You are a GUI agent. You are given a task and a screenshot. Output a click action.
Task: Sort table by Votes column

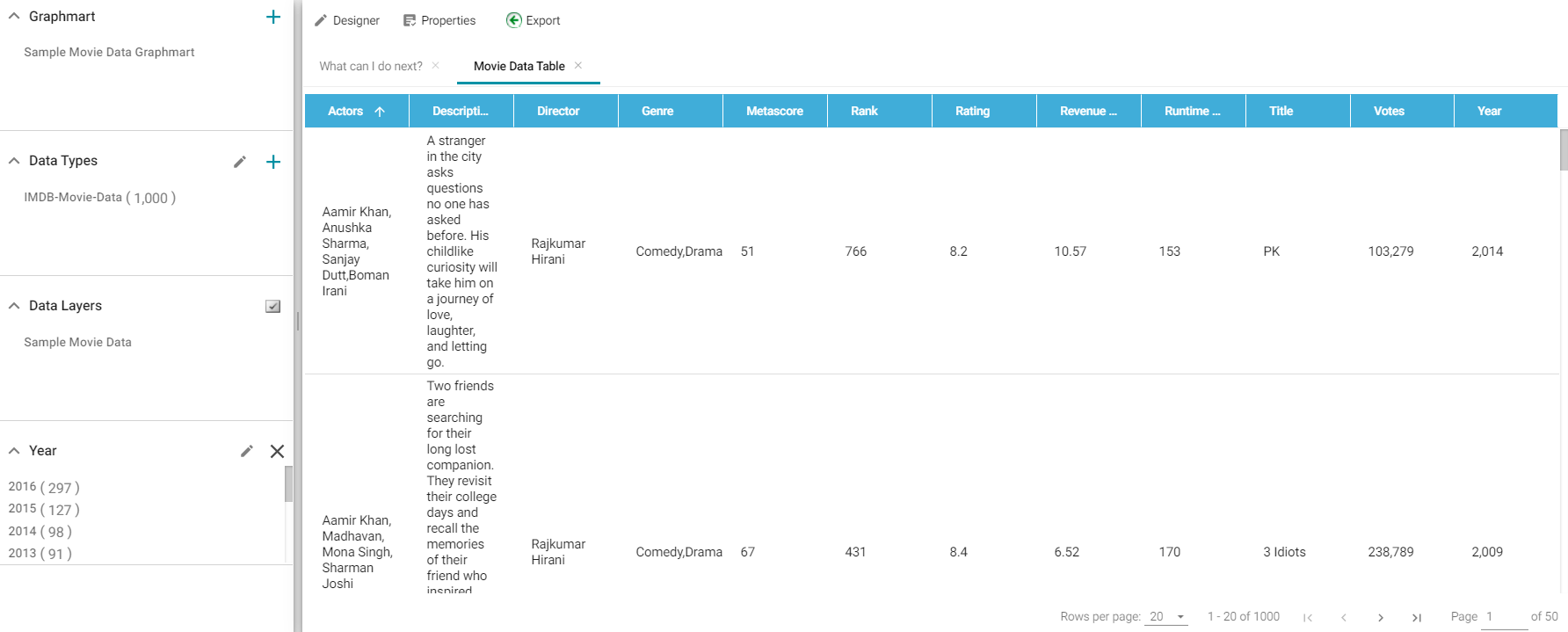(x=1402, y=111)
